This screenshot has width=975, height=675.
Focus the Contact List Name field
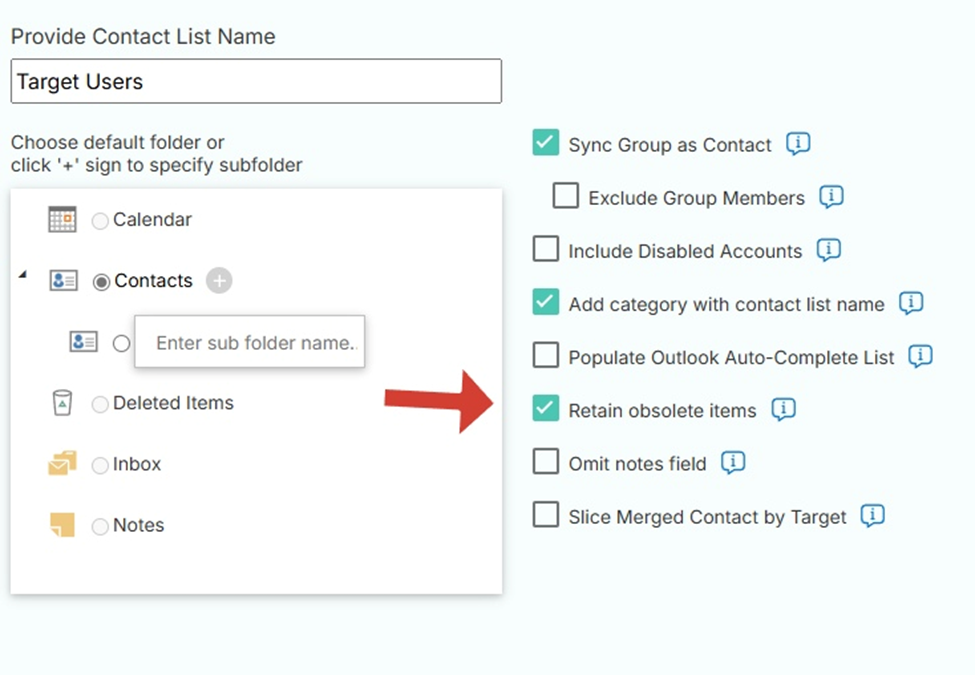pyautogui.click(x=256, y=81)
